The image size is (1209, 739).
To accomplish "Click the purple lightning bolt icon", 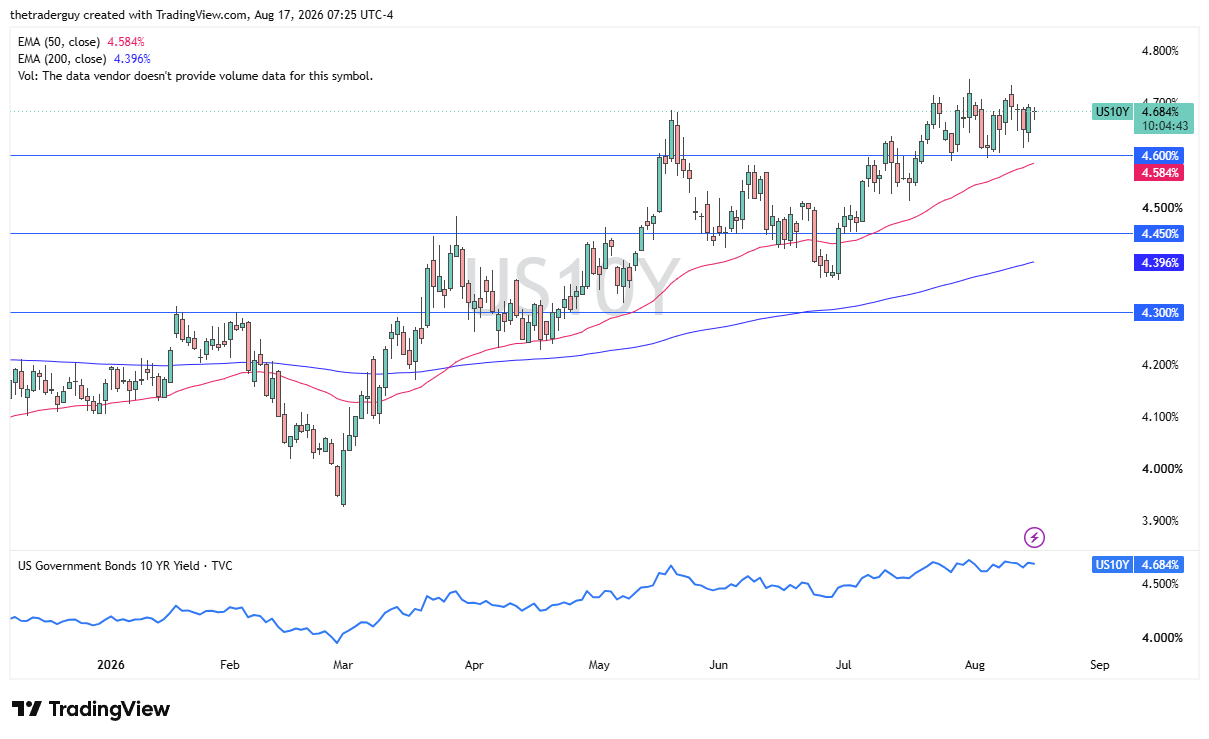I will (x=1035, y=538).
